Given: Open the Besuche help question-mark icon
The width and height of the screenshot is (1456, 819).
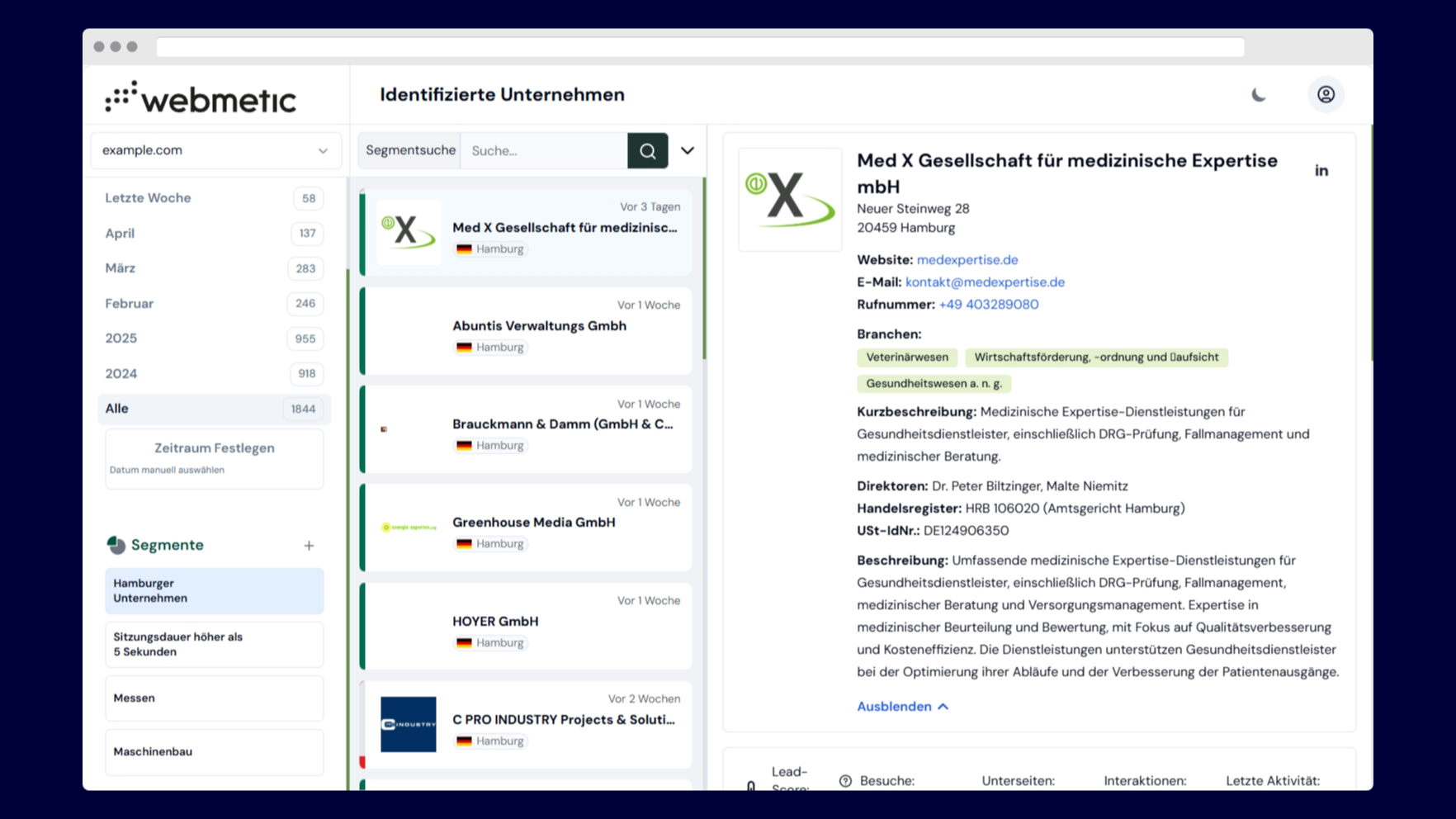Looking at the screenshot, I should (x=844, y=779).
